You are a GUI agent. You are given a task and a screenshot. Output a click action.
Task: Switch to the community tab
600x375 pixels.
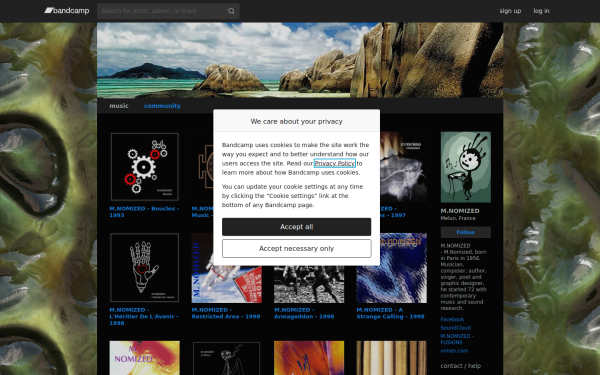(x=162, y=106)
